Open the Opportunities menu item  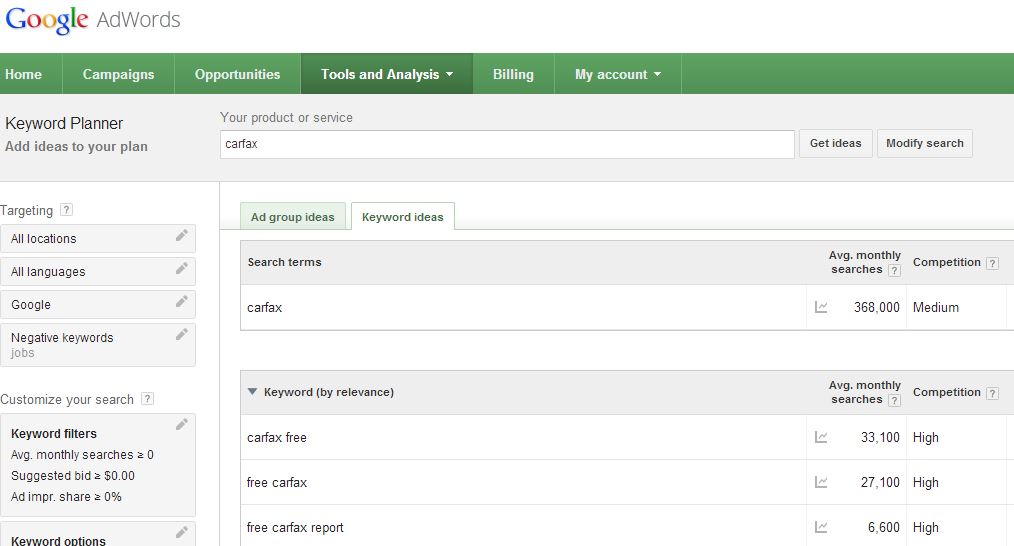click(237, 74)
